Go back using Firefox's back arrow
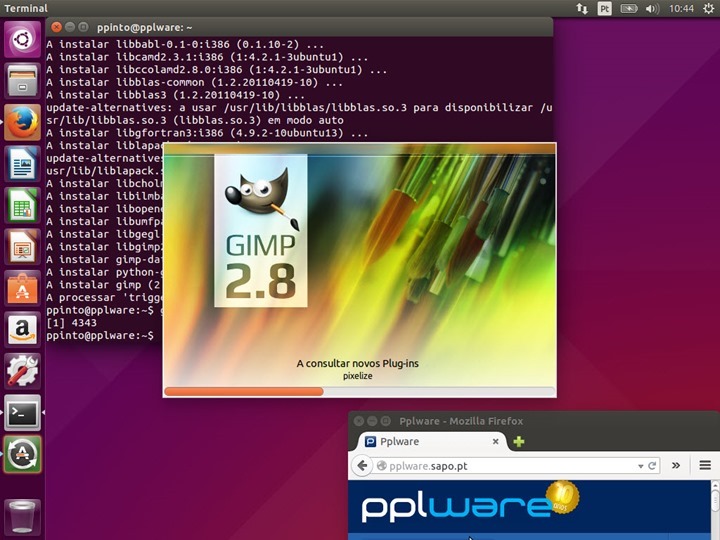This screenshot has width=720, height=540. [362, 466]
